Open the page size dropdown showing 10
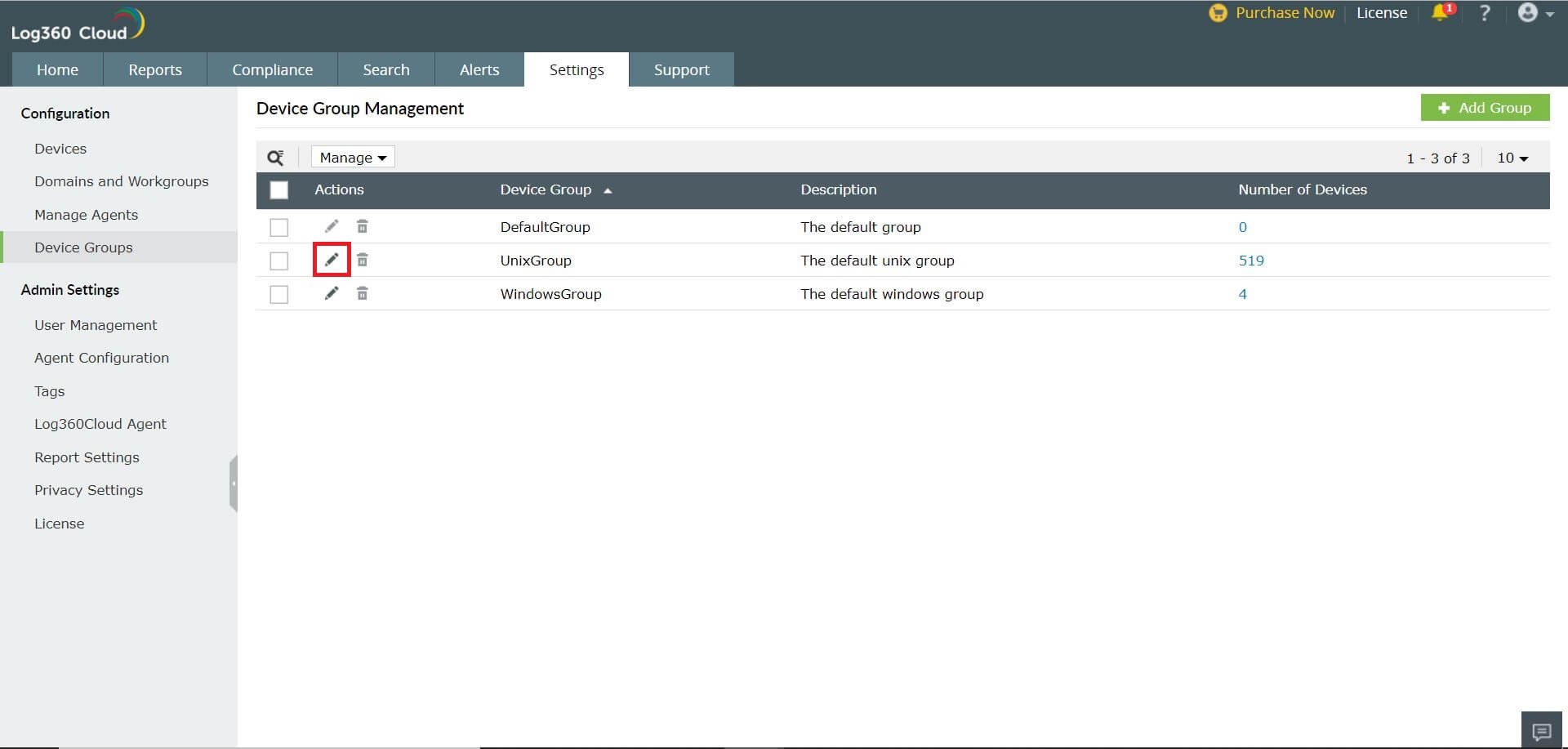Viewport: 1568px width, 749px height. click(1512, 158)
